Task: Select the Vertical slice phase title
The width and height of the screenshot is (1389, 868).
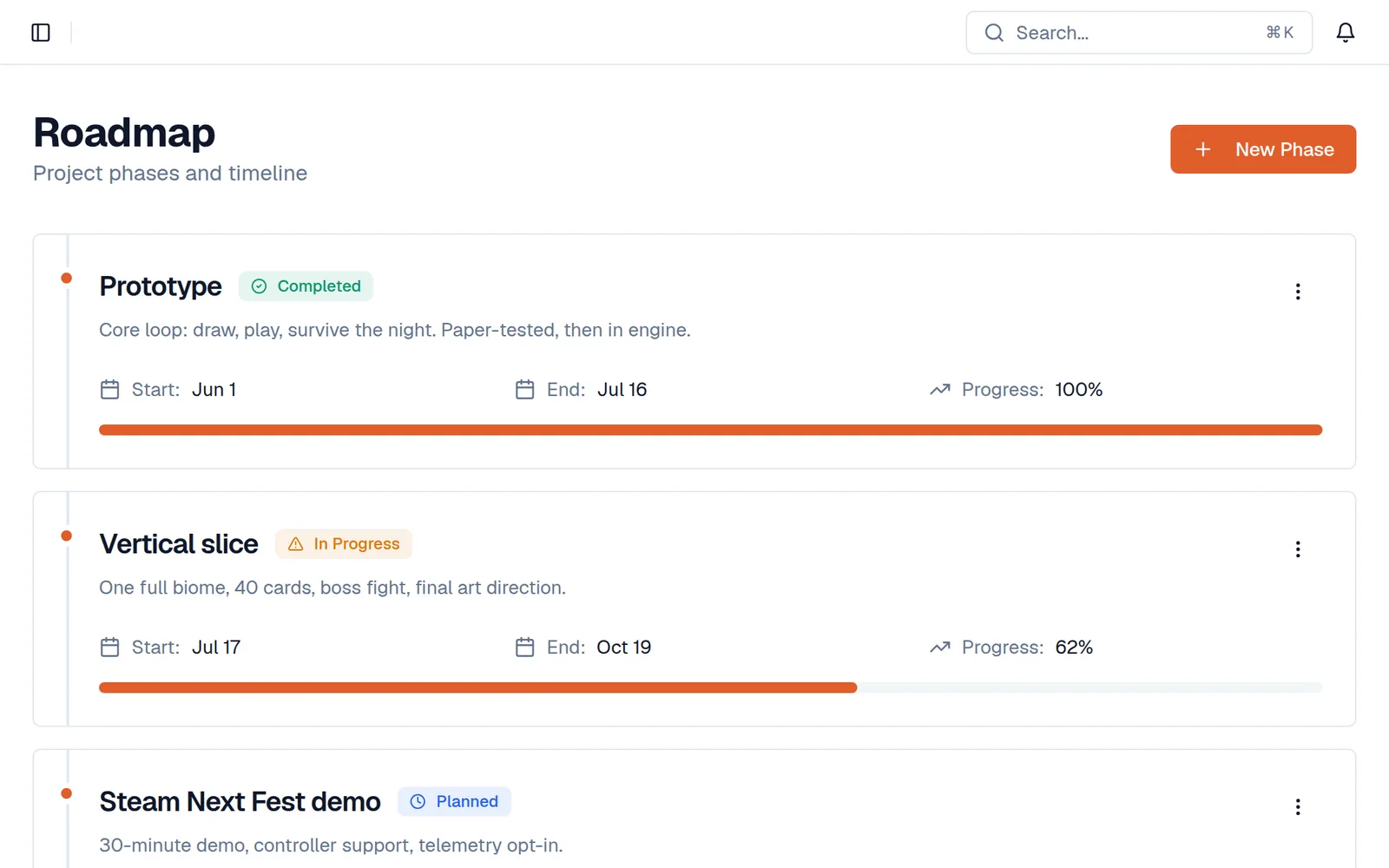Action: click(x=179, y=544)
